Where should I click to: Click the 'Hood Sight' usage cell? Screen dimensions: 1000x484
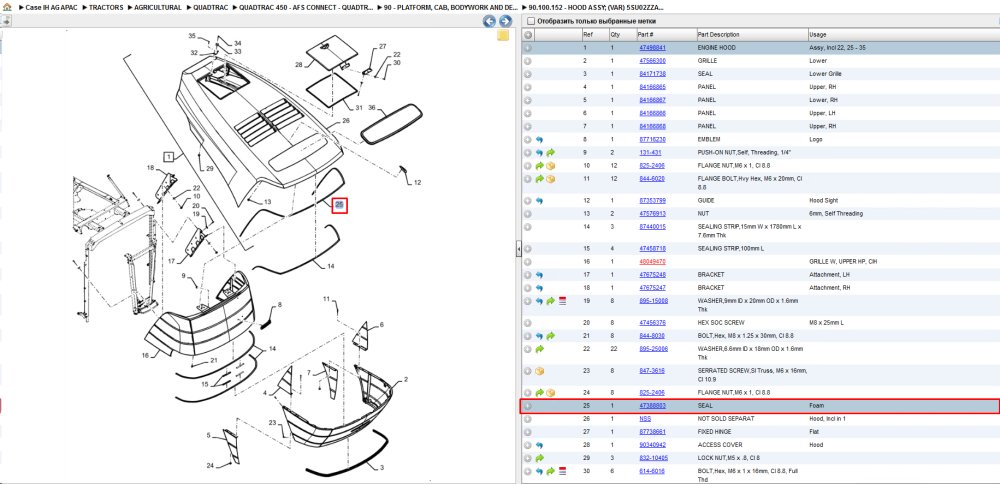(x=822, y=201)
